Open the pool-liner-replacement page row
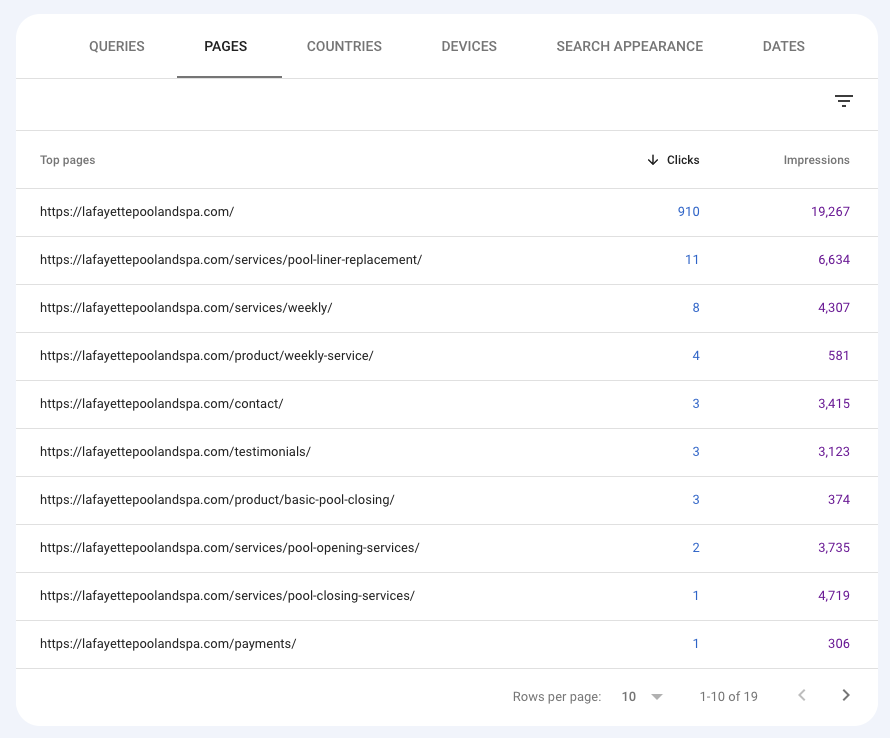This screenshot has width=890, height=738. [447, 261]
